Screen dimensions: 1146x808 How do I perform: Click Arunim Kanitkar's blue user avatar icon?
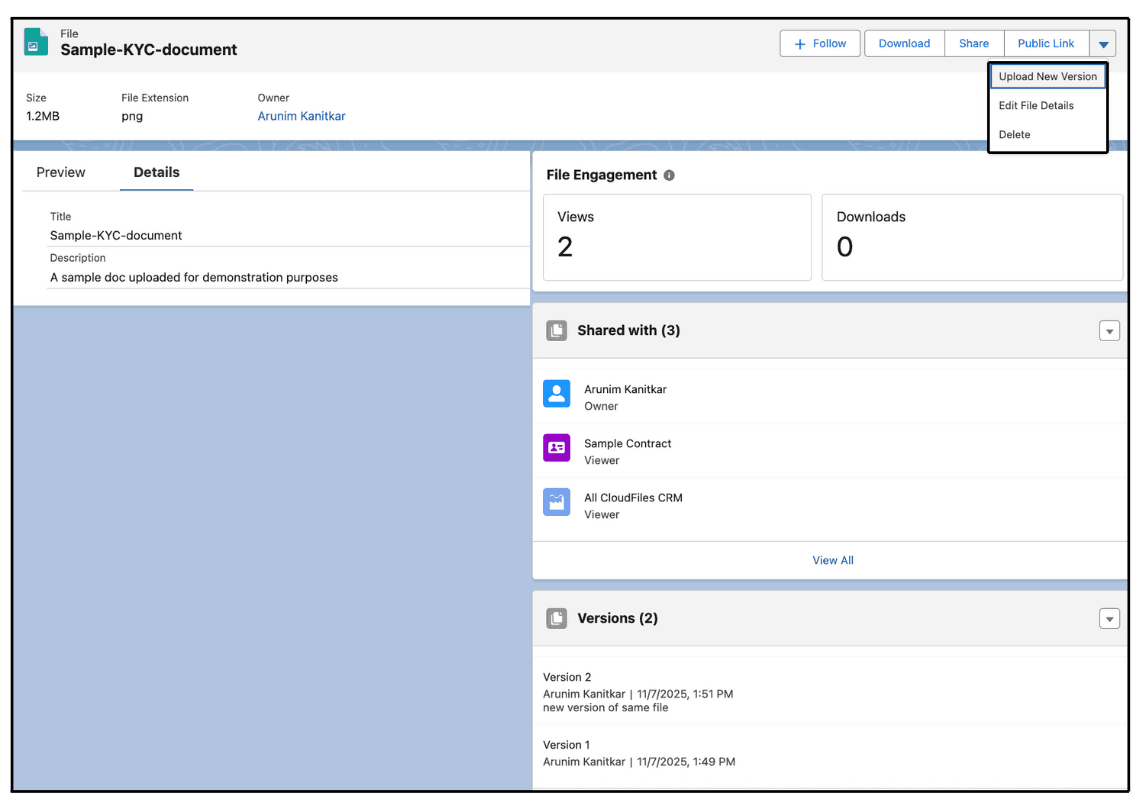click(556, 393)
